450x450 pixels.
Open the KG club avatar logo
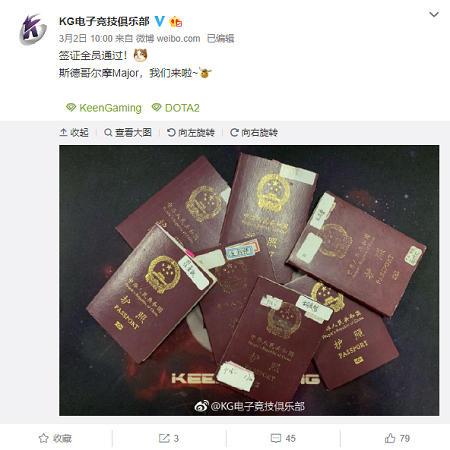[x=33, y=29]
